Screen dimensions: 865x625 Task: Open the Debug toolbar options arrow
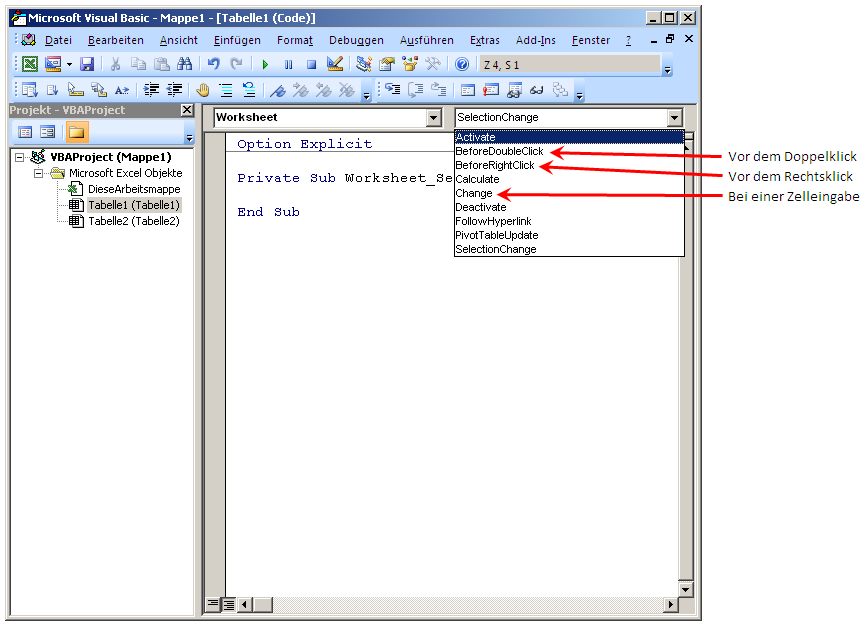click(x=579, y=96)
